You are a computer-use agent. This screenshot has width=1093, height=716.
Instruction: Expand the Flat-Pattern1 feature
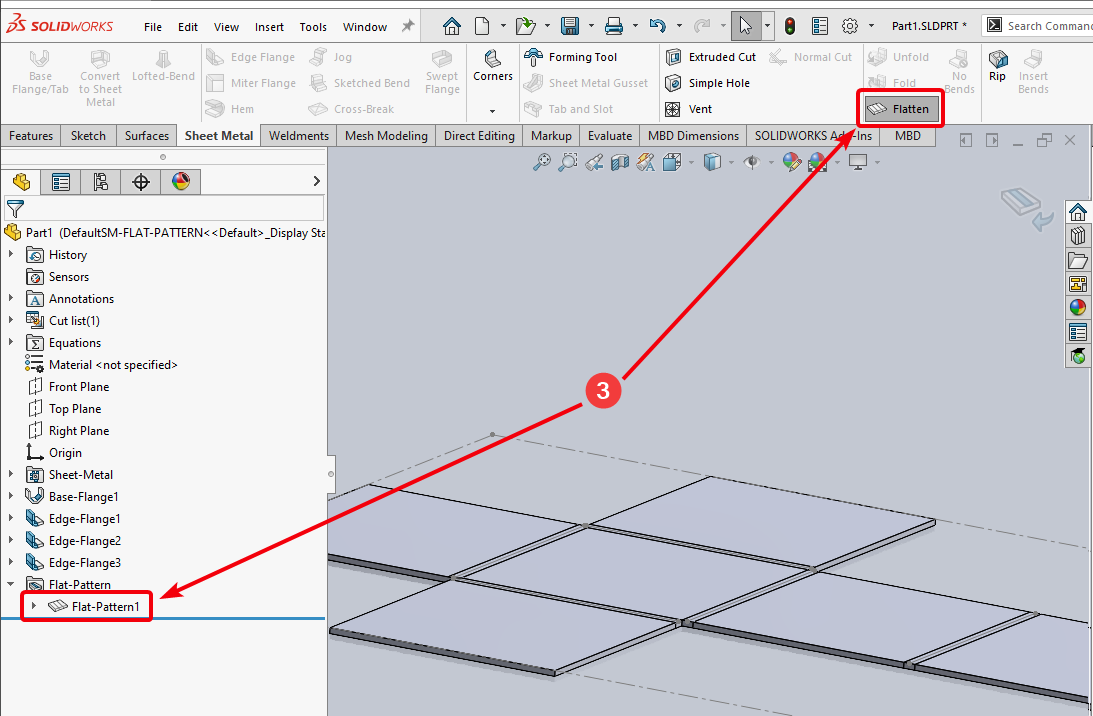tap(33, 606)
